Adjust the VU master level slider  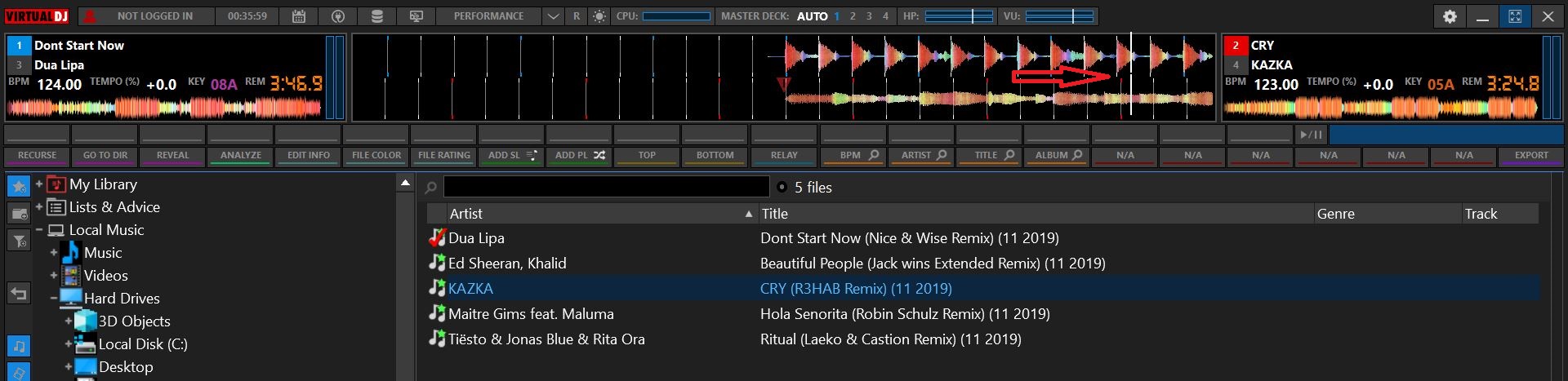coord(1059,16)
